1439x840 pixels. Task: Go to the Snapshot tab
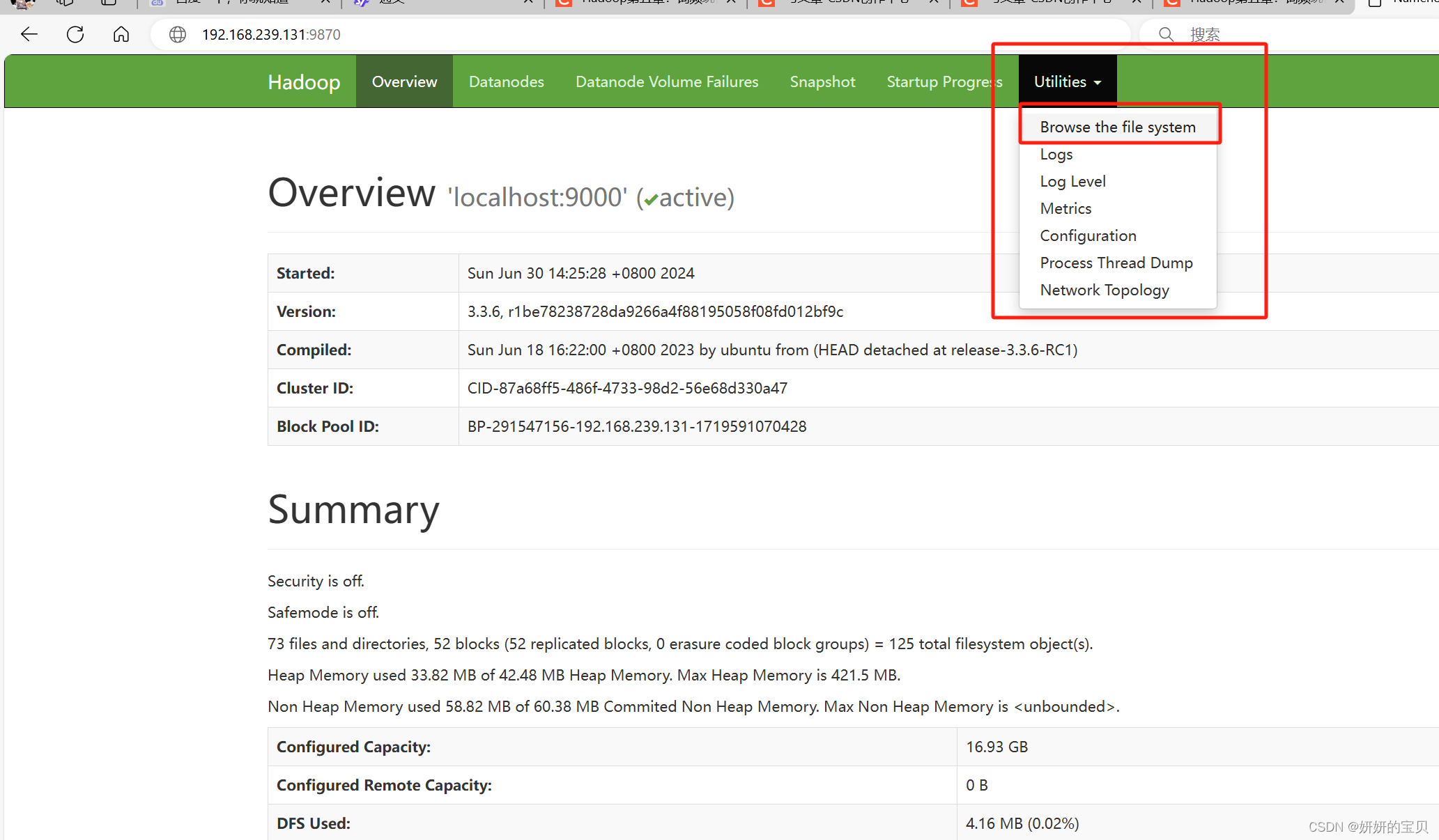click(x=822, y=81)
